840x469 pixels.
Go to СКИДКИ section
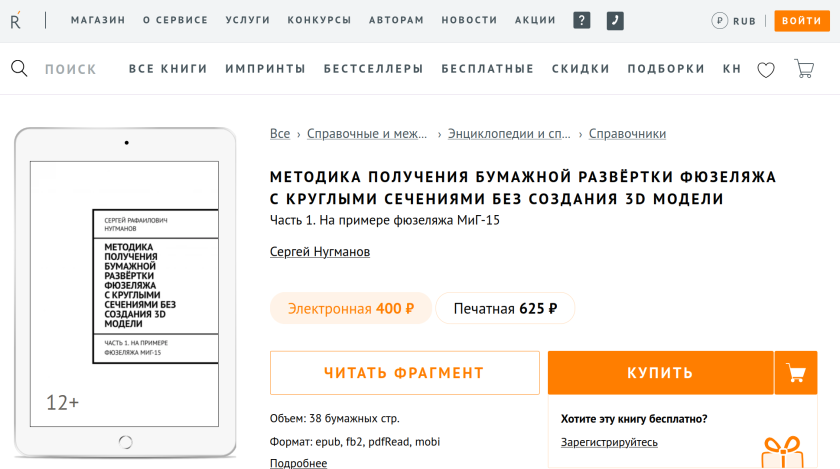pos(581,69)
